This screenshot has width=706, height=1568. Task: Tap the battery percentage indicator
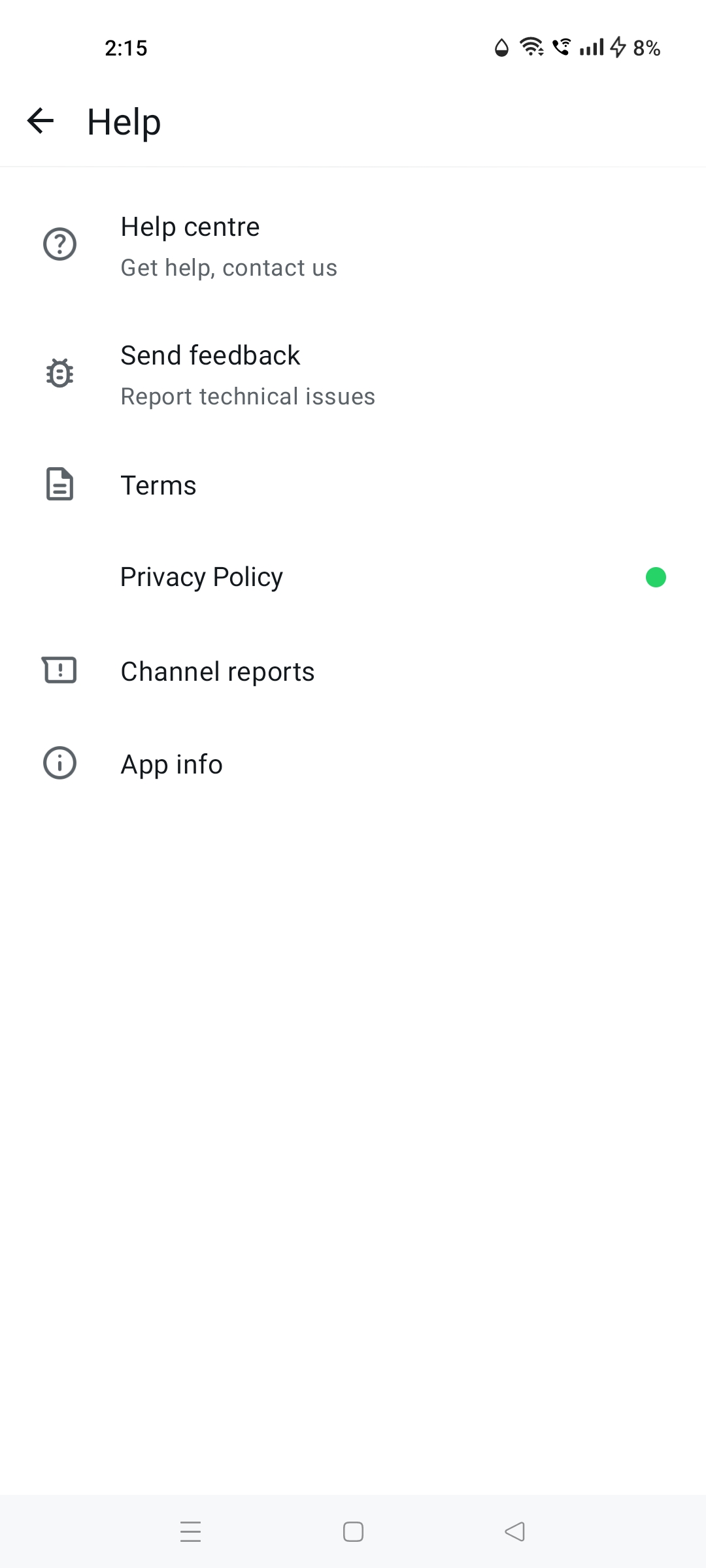(646, 48)
